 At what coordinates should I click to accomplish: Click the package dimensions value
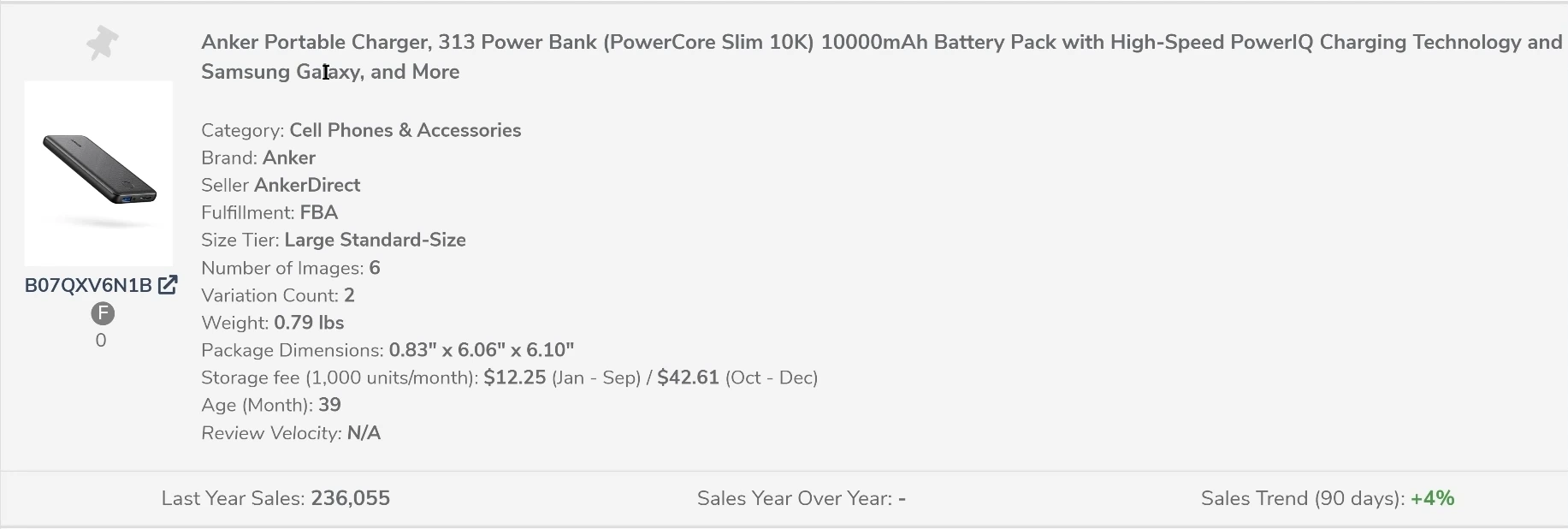[481, 350]
